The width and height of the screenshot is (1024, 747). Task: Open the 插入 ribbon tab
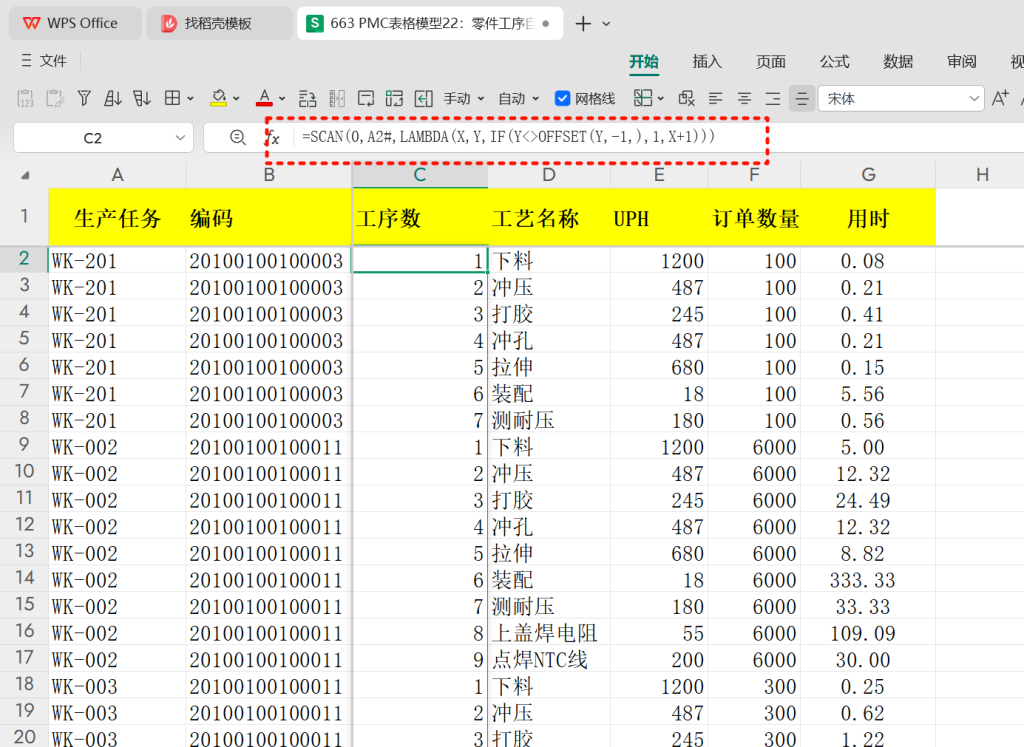pos(707,61)
